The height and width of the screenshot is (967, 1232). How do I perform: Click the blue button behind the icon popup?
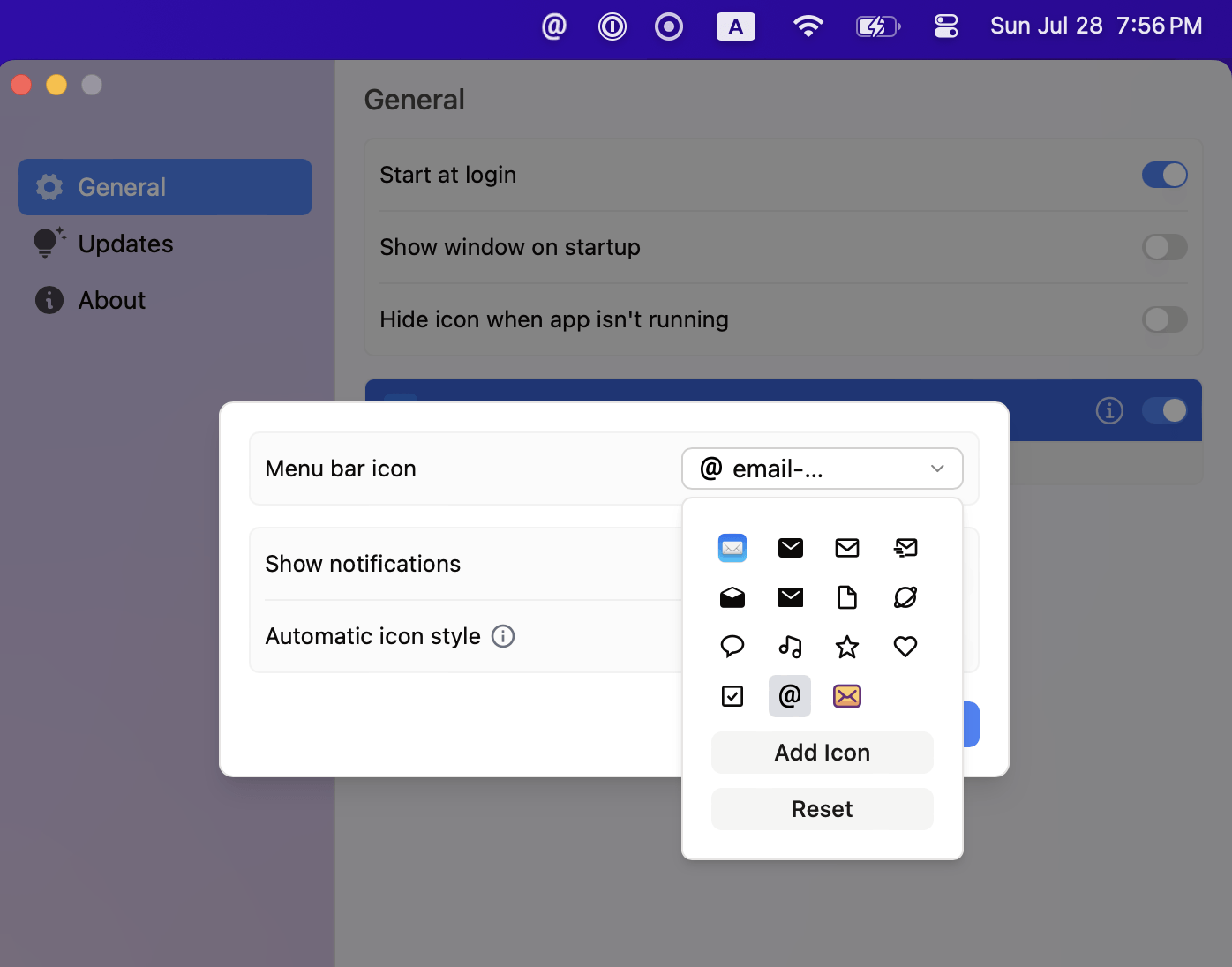click(x=972, y=724)
